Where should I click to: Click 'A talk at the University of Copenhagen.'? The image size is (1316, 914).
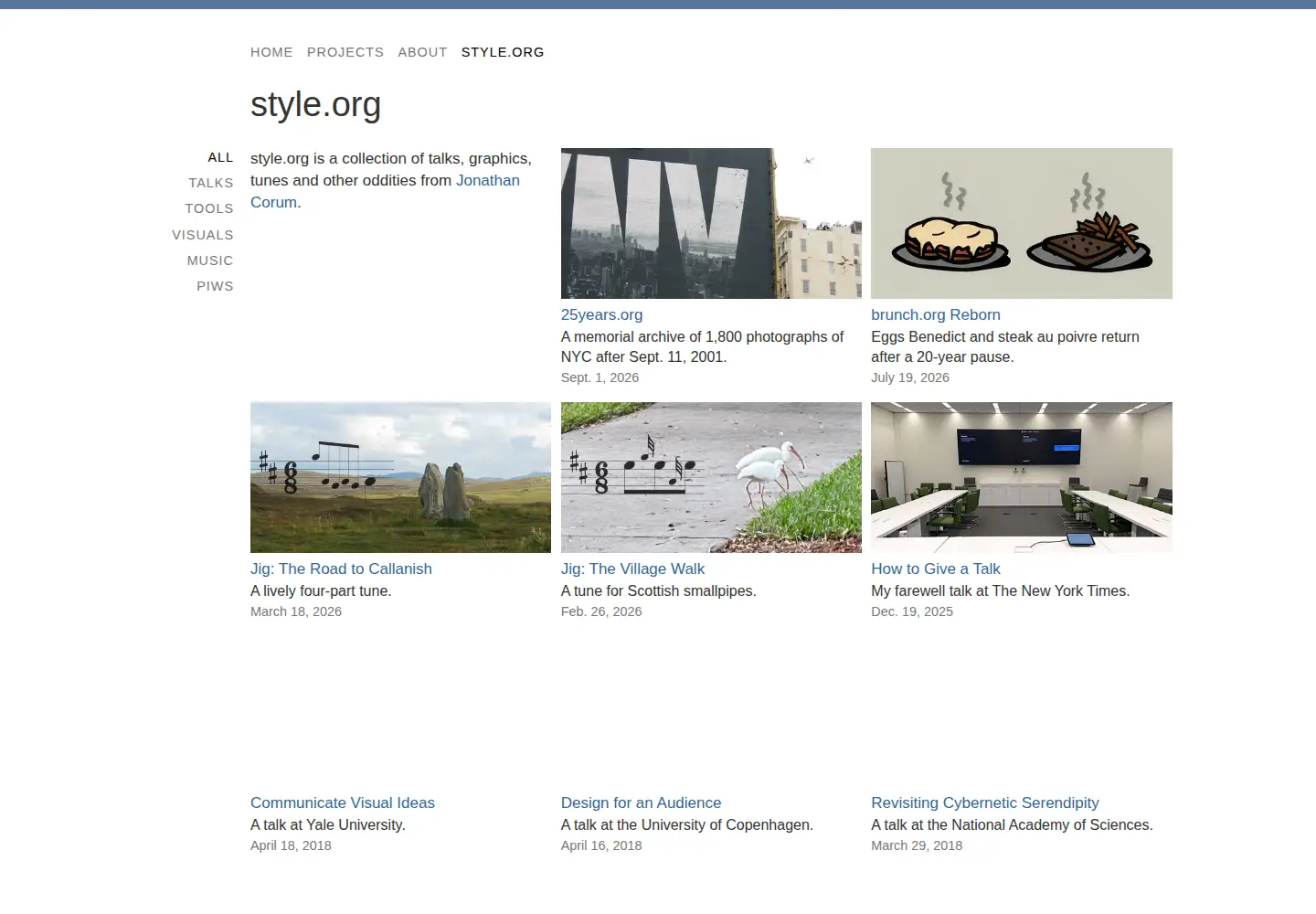(687, 824)
